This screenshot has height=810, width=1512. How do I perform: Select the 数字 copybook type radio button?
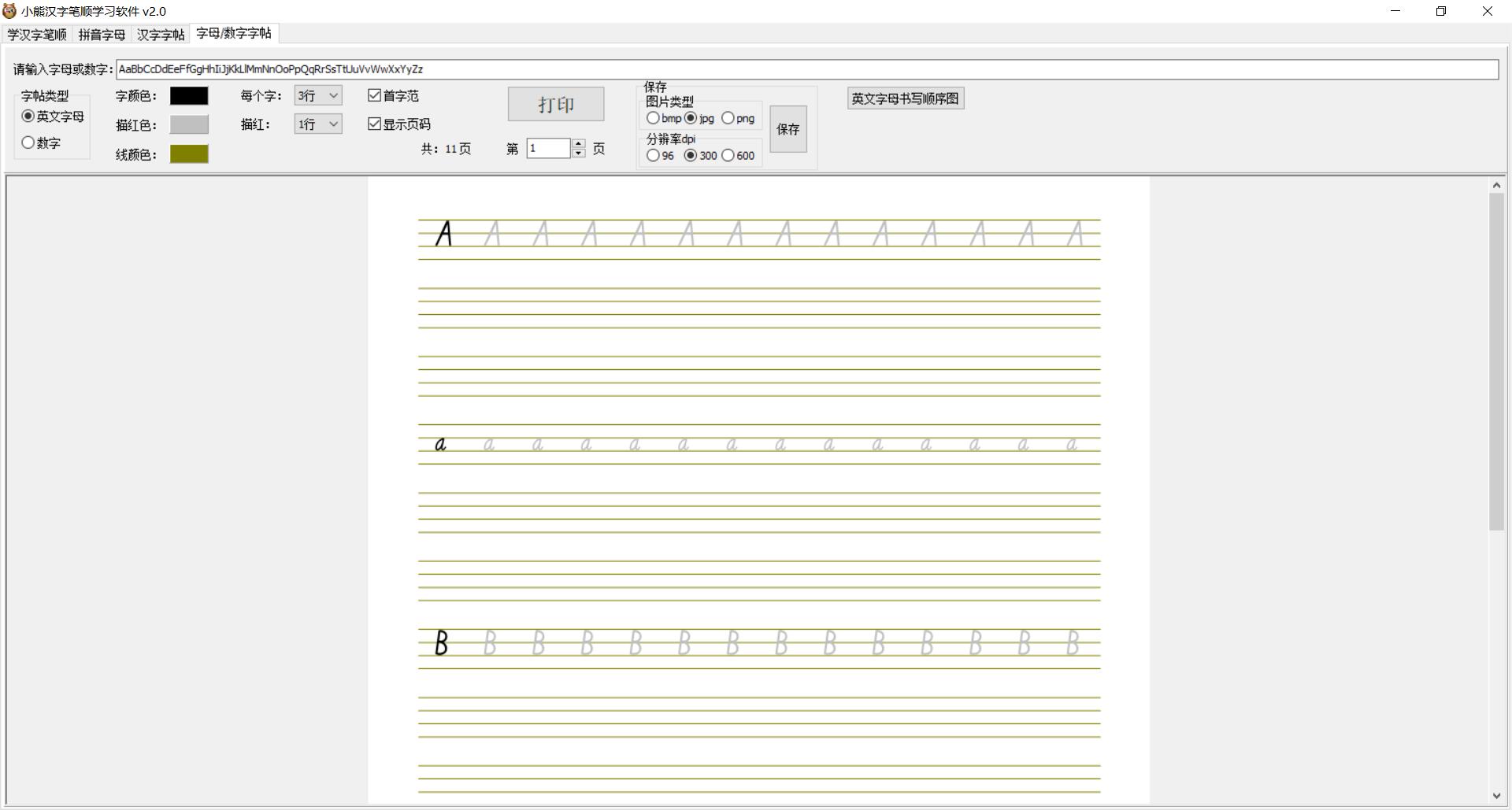tap(29, 142)
